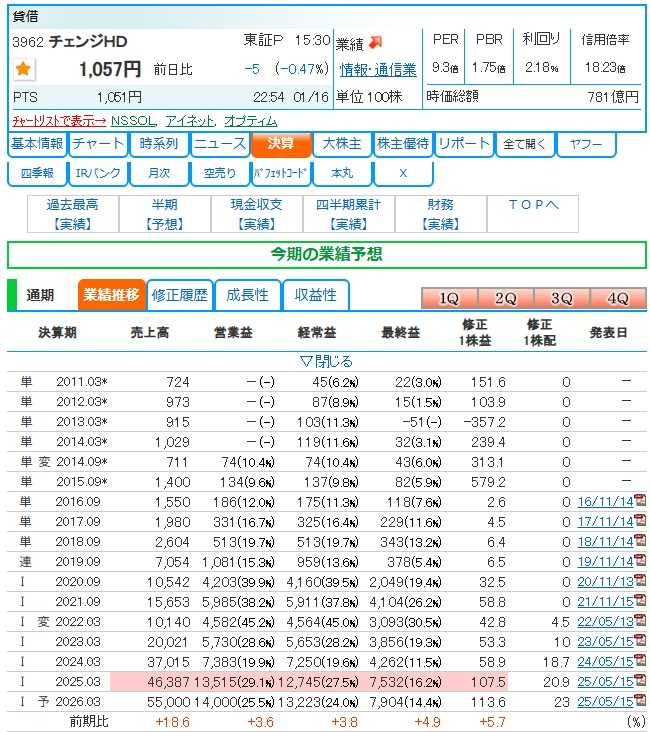Open the NSSOL related stock link
The height and width of the screenshot is (732, 650).
[x=133, y=121]
